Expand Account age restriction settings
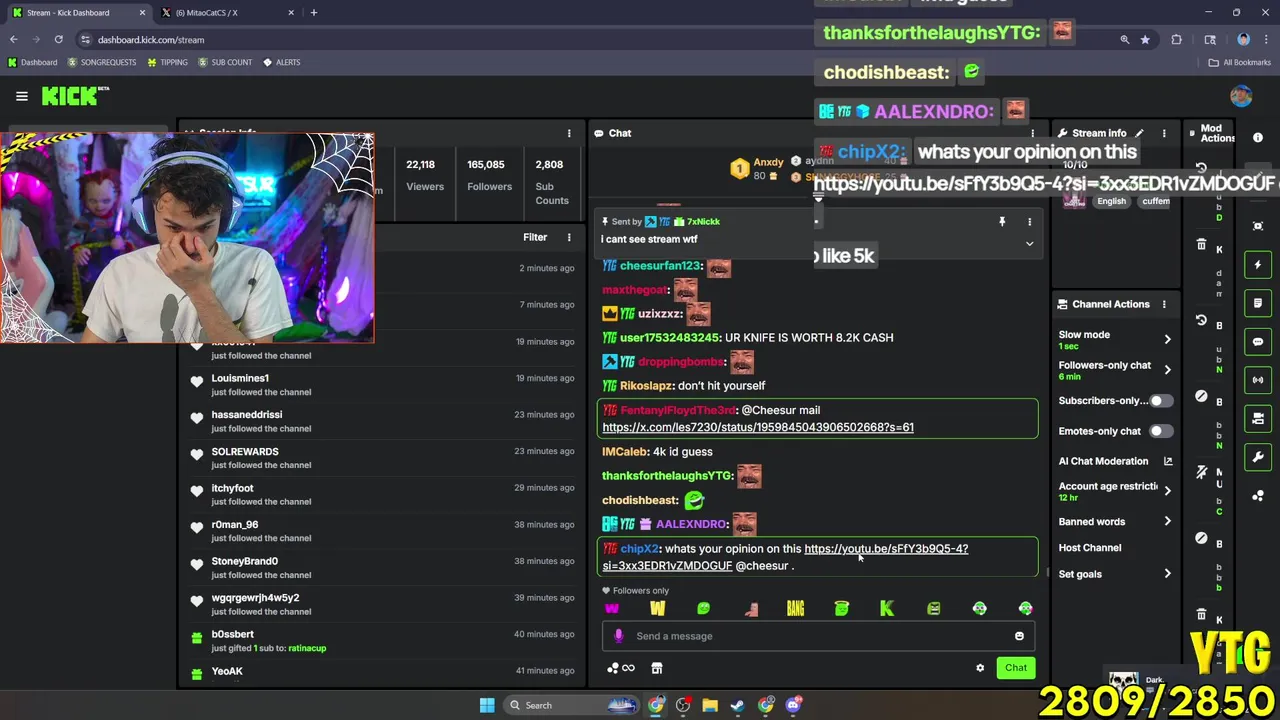The width and height of the screenshot is (1280, 720). [x=1167, y=491]
